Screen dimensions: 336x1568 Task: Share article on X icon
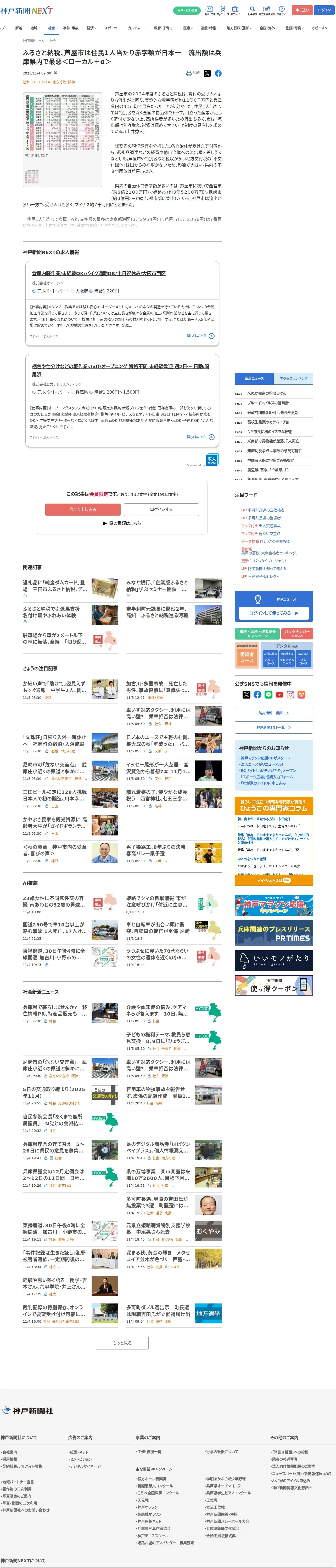pyautogui.click(x=207, y=73)
